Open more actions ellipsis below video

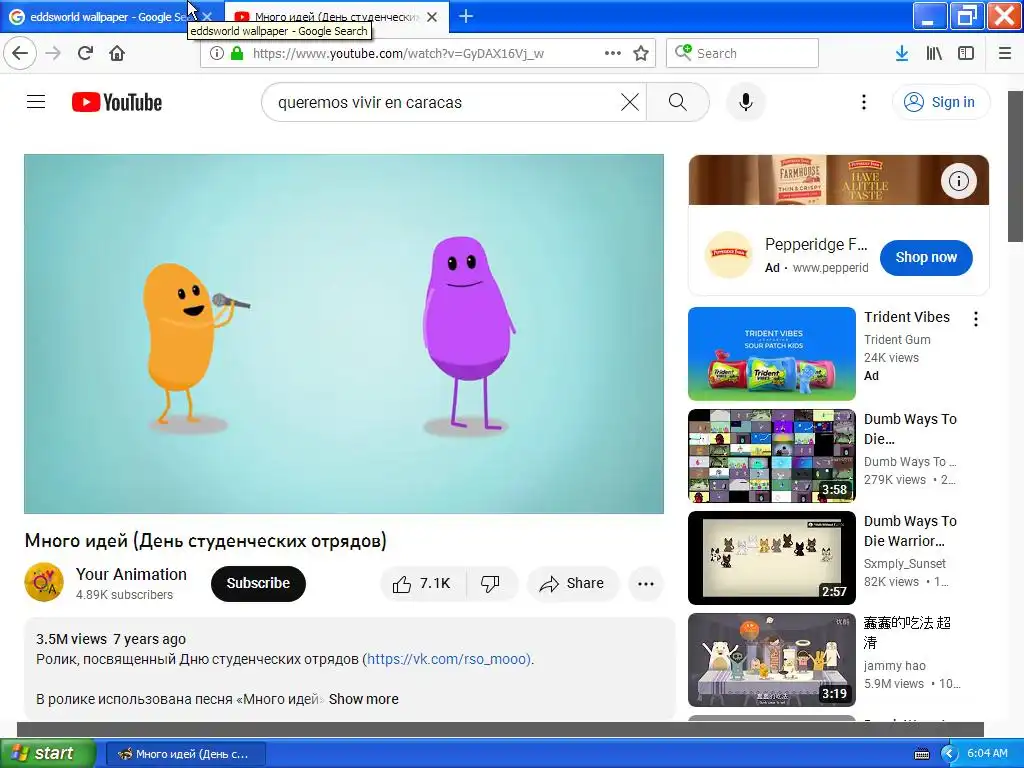646,584
